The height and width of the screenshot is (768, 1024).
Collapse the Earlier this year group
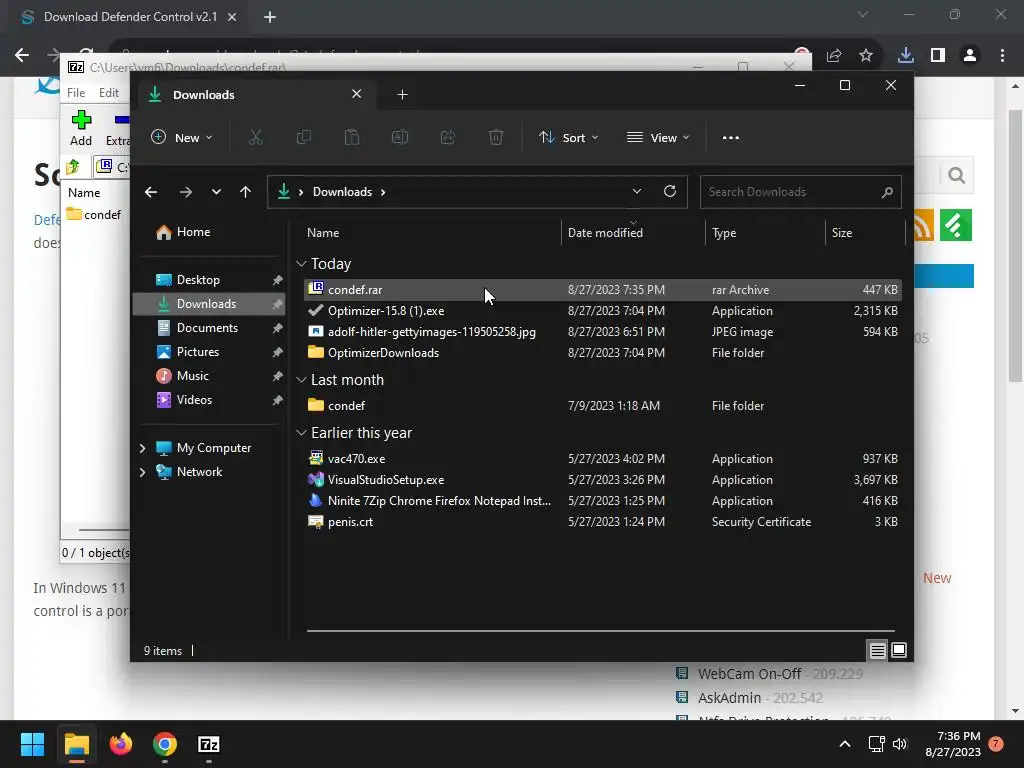click(301, 433)
